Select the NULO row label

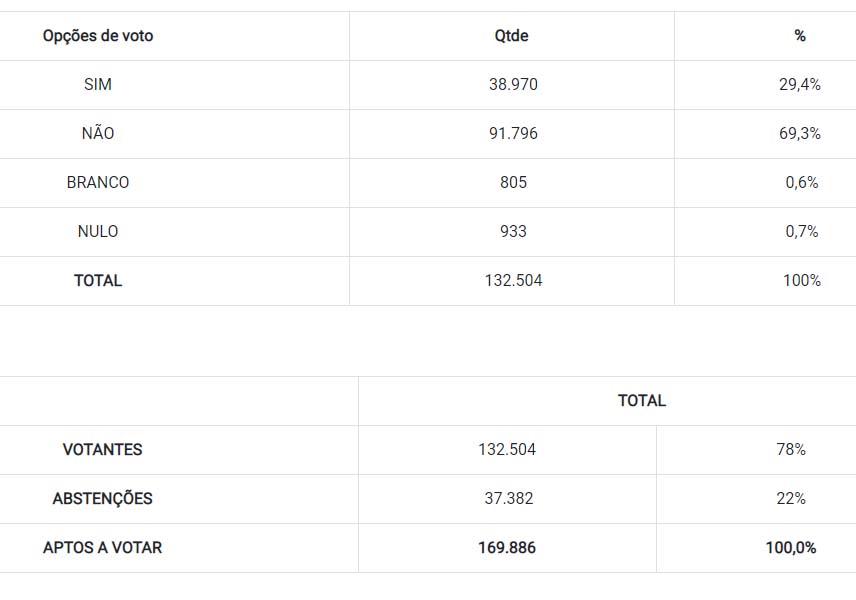(98, 231)
